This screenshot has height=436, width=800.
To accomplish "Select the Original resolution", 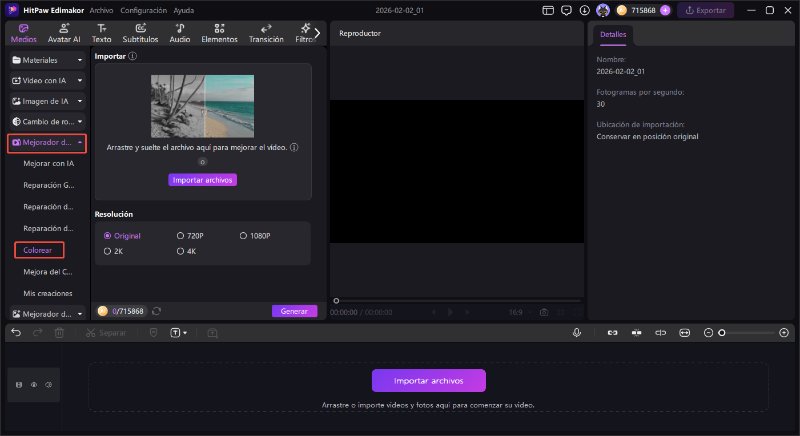I will click(122, 236).
